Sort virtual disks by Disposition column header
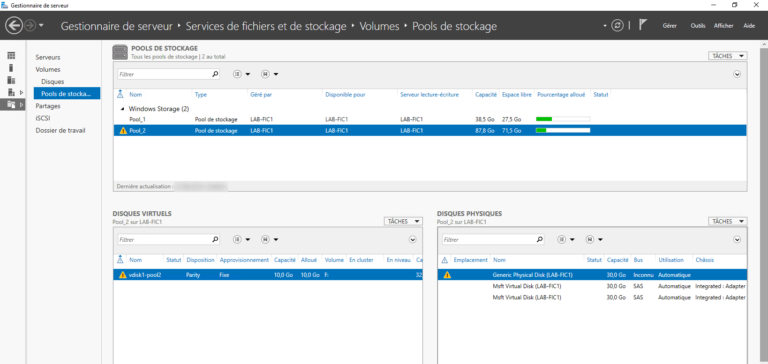Image resolution: width=768 pixels, height=364 pixels. pos(200,260)
